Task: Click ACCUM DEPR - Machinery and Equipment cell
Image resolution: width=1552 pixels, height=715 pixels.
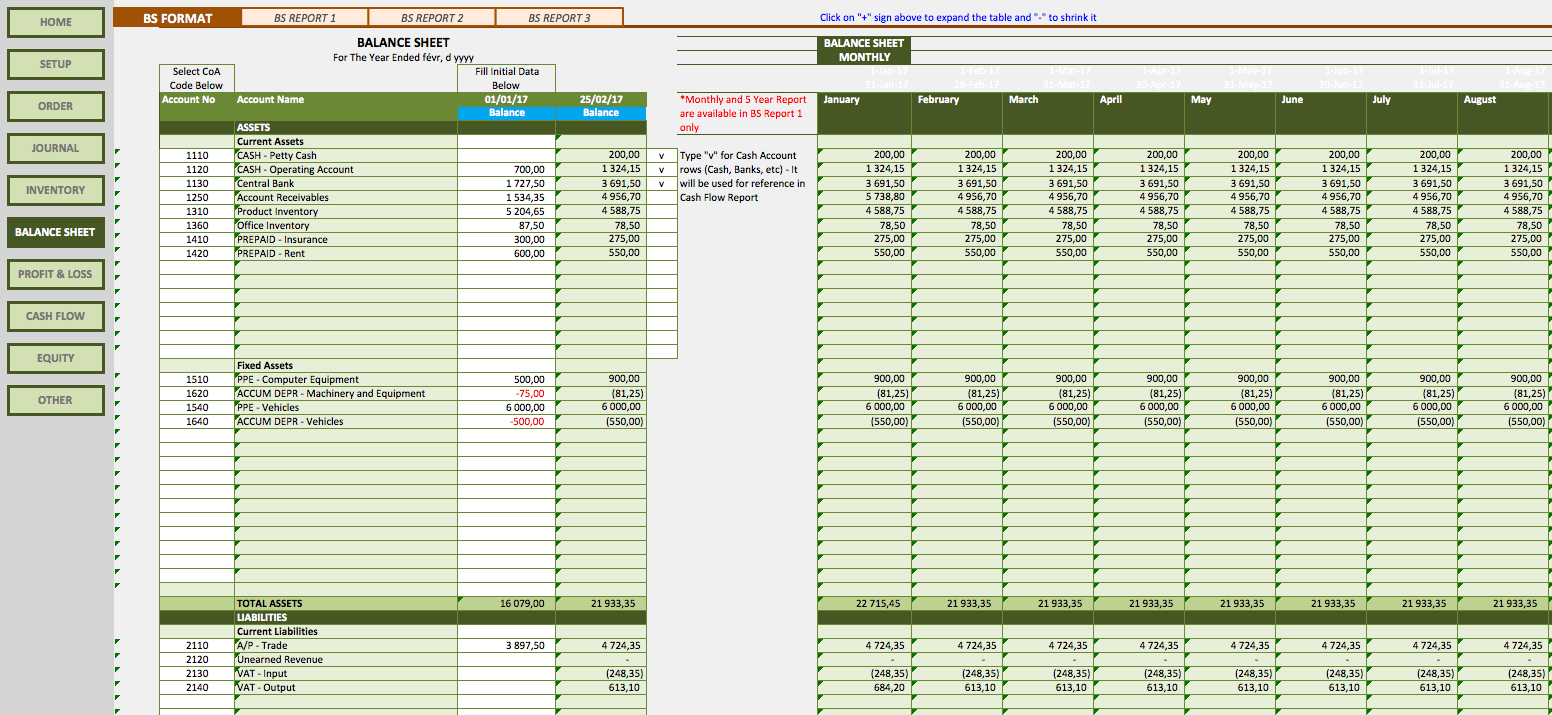Action: (x=346, y=394)
